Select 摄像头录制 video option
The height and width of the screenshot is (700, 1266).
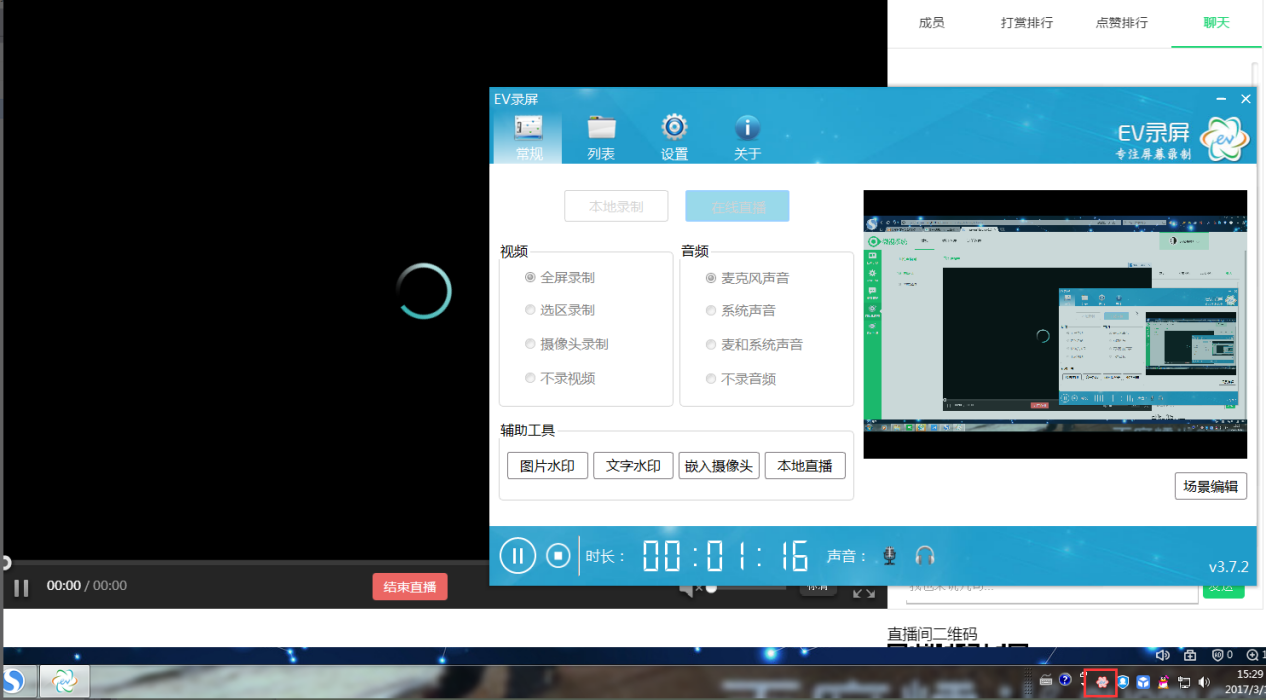point(567,344)
